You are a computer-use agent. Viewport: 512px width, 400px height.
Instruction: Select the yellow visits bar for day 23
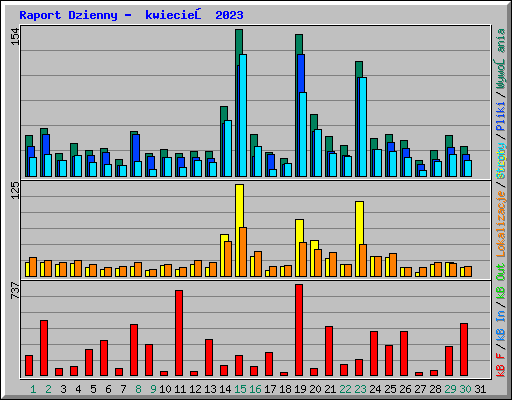pos(359,223)
